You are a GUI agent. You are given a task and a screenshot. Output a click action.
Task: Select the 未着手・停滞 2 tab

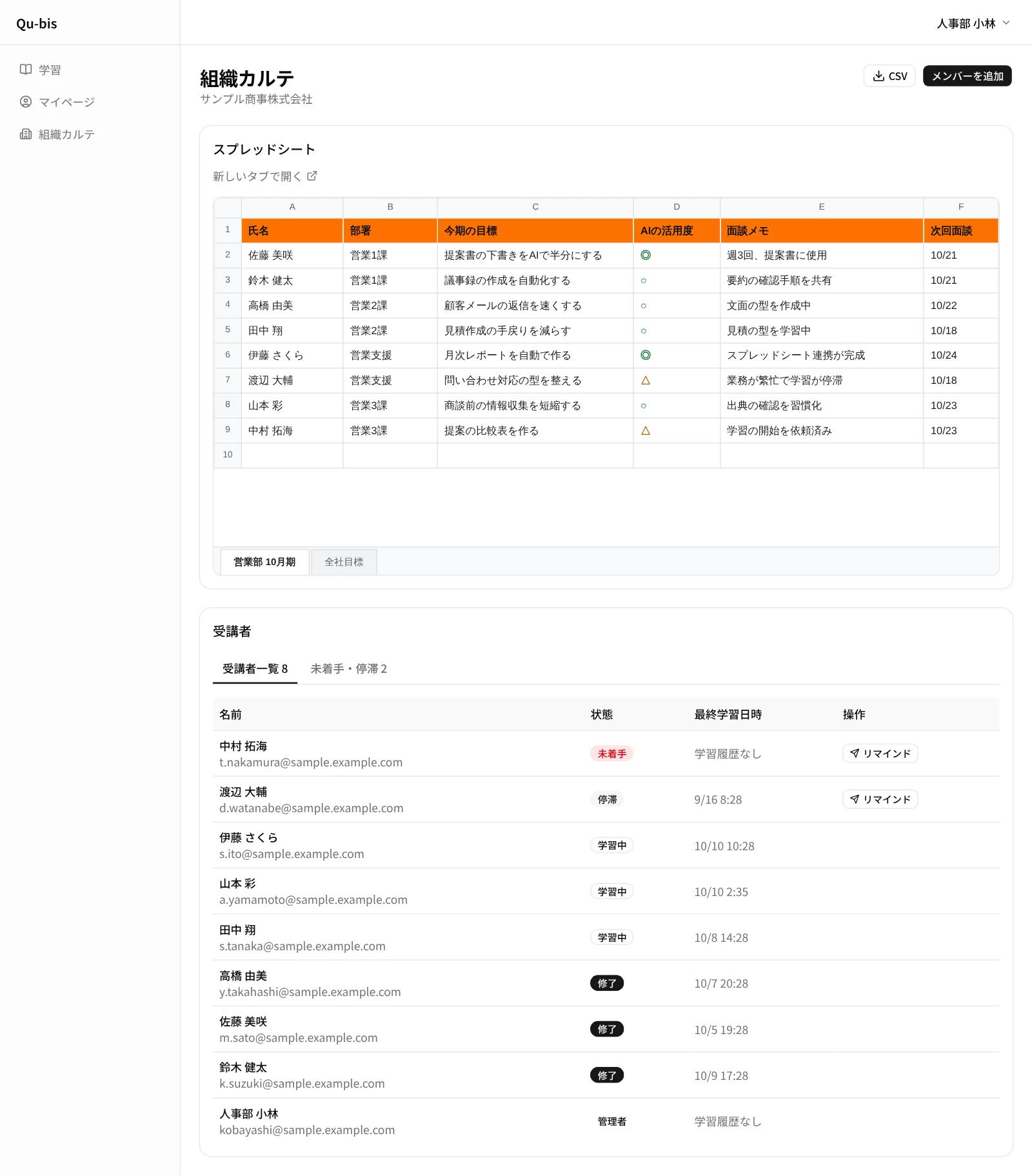coord(349,669)
